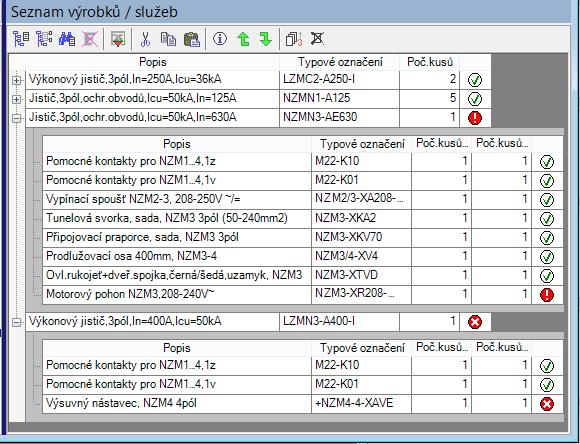Click green check icon on NZM3-XKA2 row

click(x=547, y=219)
